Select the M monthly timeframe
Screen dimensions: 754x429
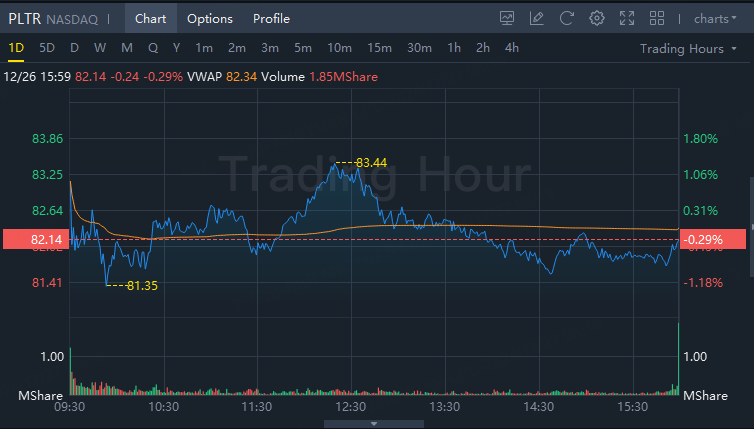click(x=127, y=48)
